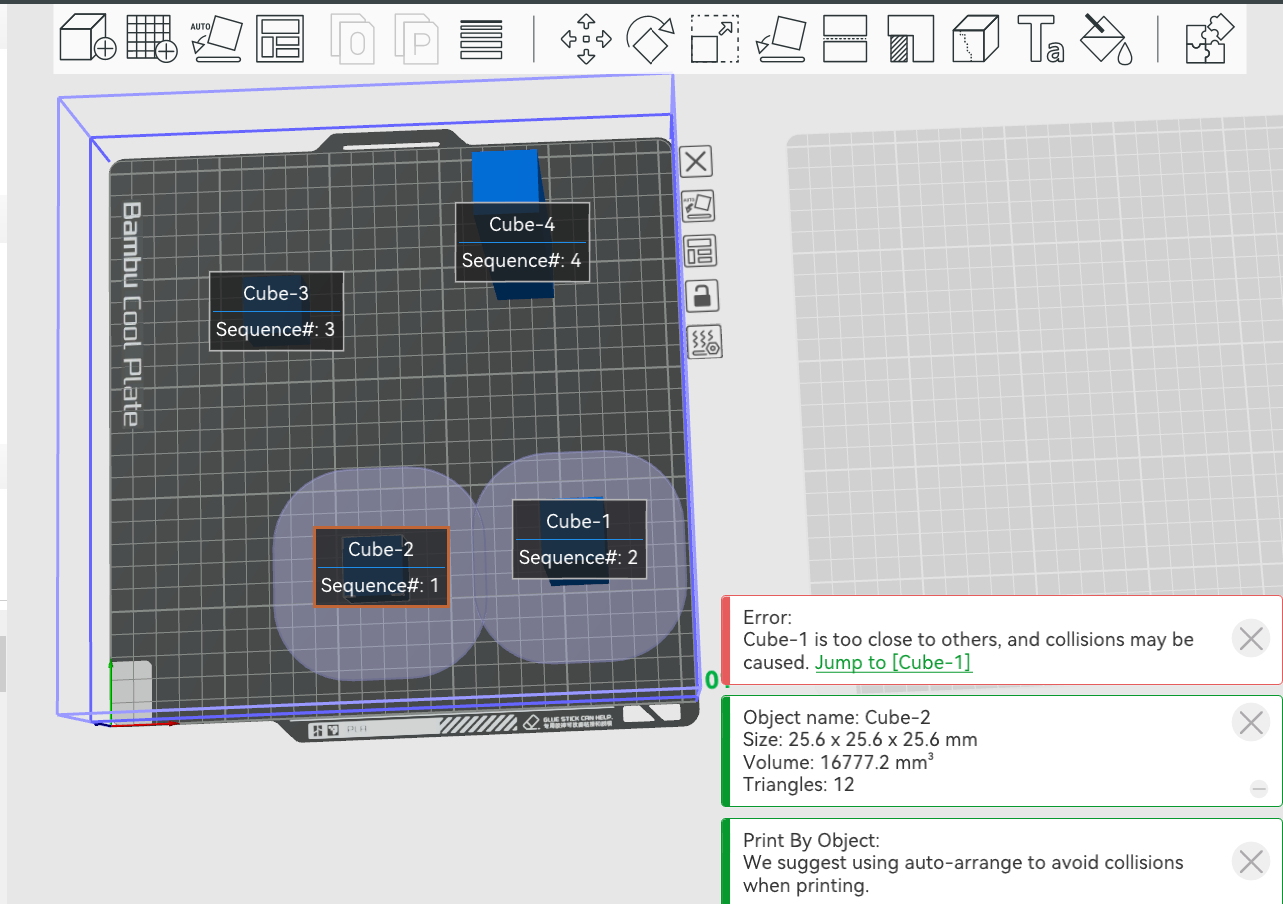Close the Cube-2 object info notification
The width and height of the screenshot is (1283, 904).
(1251, 721)
